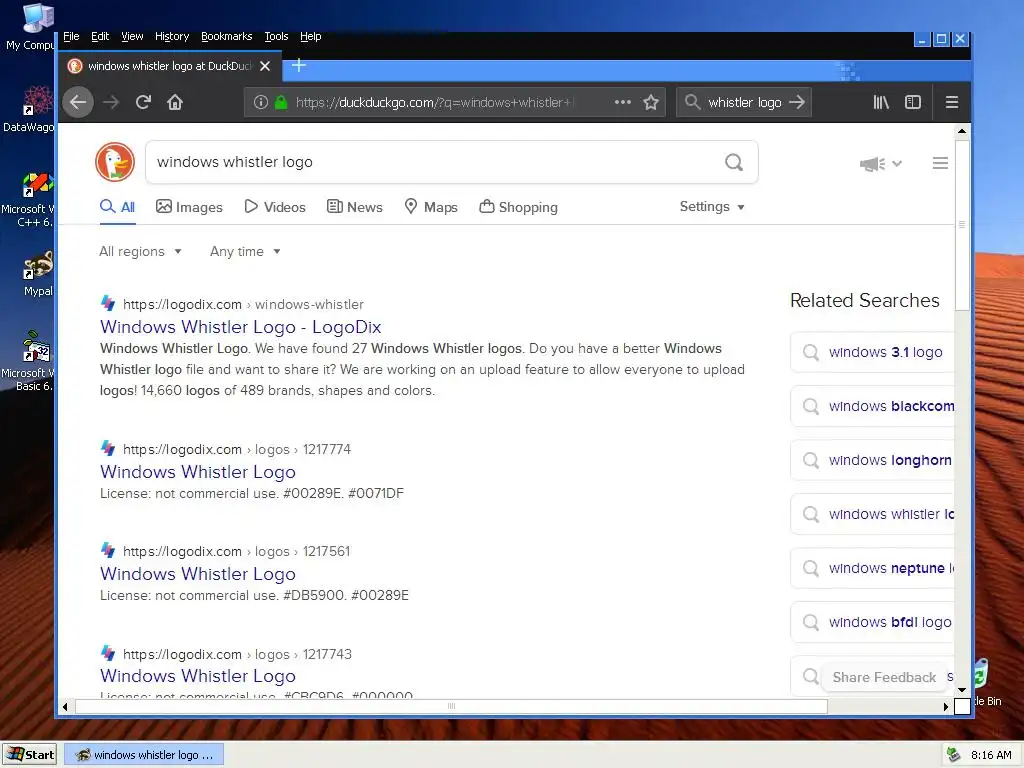The height and width of the screenshot is (768, 1024).
Task: Open the Start menu
Action: click(x=29, y=755)
